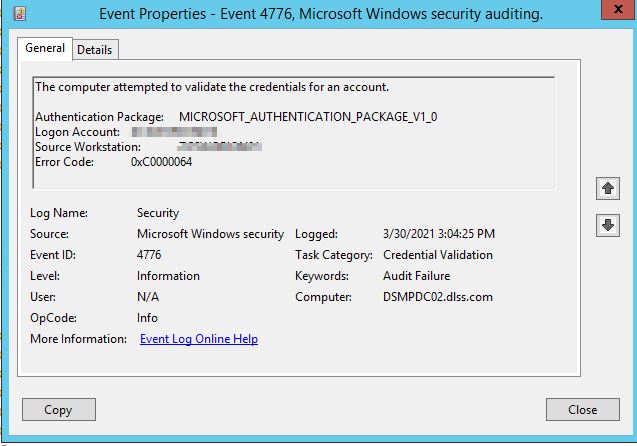The height and width of the screenshot is (446, 637).
Task: Click the Keywords value Audit Failure
Action: click(x=417, y=276)
